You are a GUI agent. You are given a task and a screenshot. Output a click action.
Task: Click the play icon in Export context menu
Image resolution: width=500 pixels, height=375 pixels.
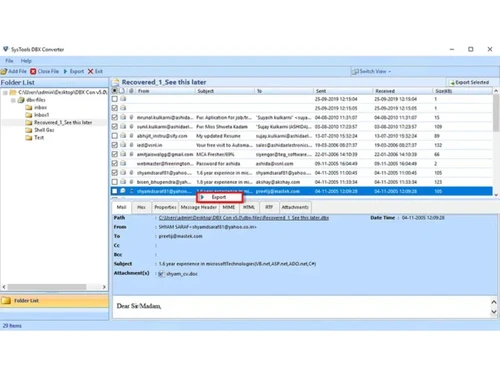(x=202, y=197)
